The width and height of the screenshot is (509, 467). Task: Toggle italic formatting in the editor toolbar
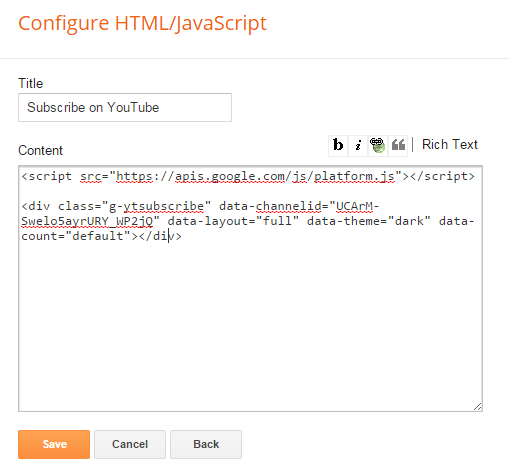click(358, 145)
